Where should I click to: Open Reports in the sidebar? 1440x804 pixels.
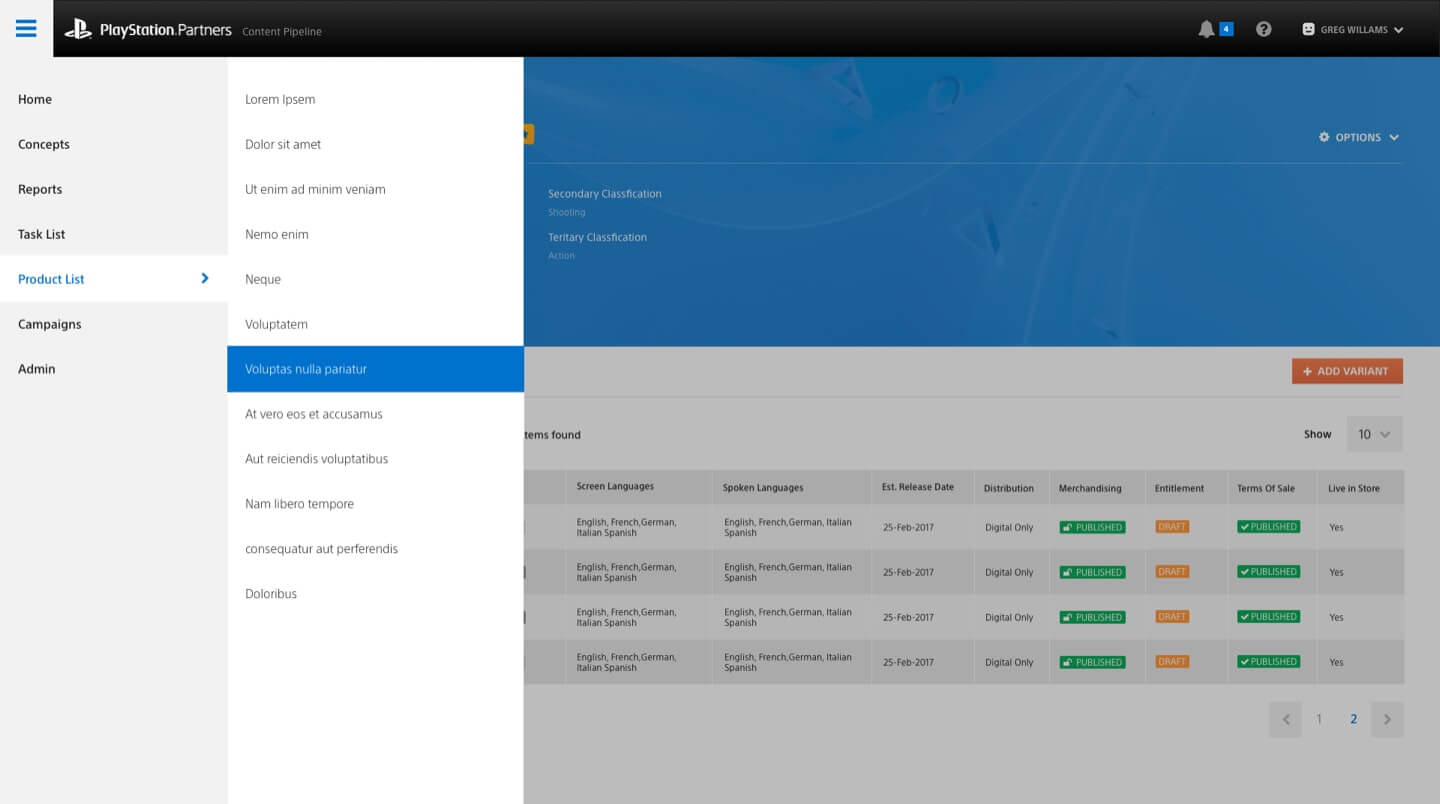(40, 189)
